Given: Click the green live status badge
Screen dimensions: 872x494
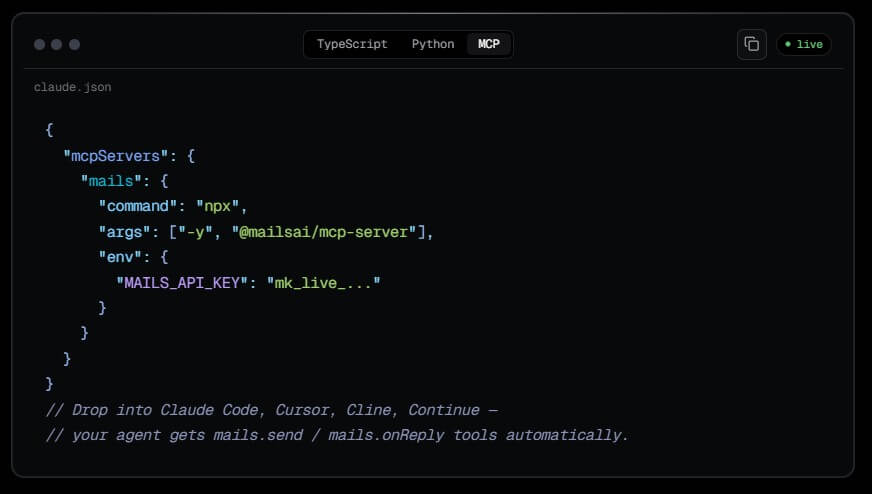Looking at the screenshot, I should click(804, 45).
